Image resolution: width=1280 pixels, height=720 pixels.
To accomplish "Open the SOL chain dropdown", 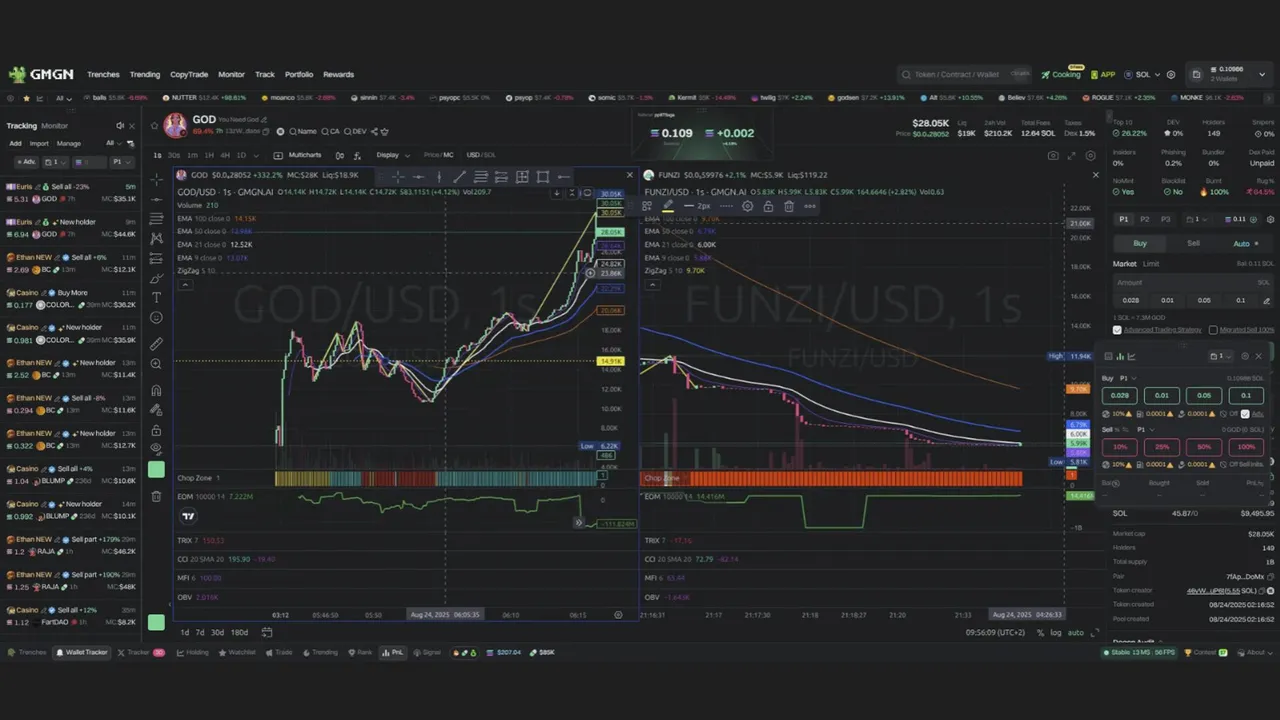I will coord(1142,74).
